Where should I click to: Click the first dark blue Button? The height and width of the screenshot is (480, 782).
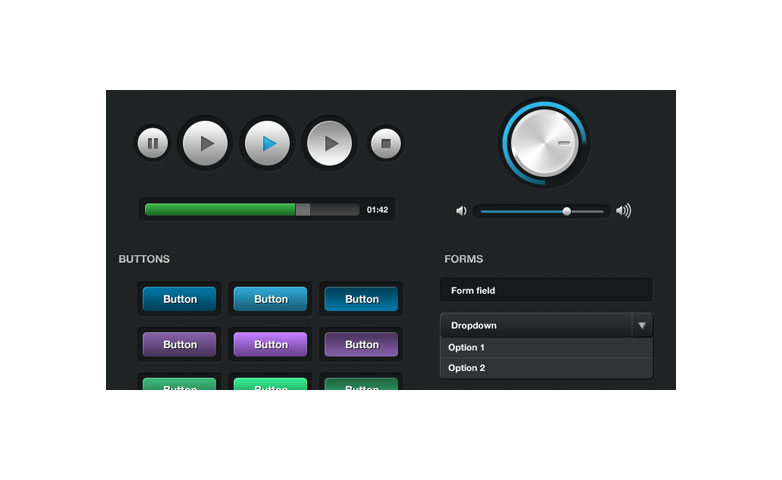pos(180,299)
